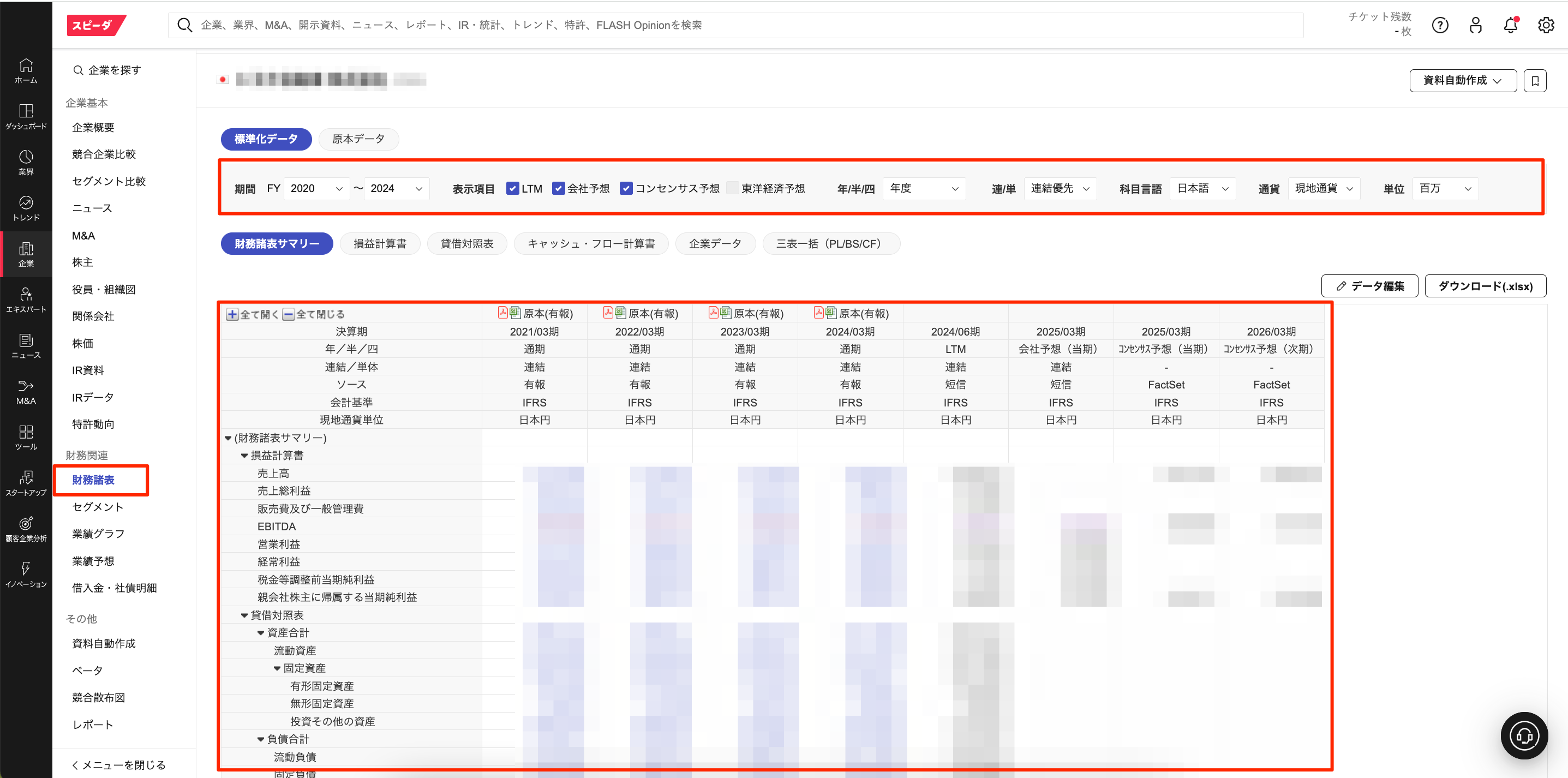Click the help question mark icon
The width and height of the screenshot is (1568, 778).
(1440, 25)
